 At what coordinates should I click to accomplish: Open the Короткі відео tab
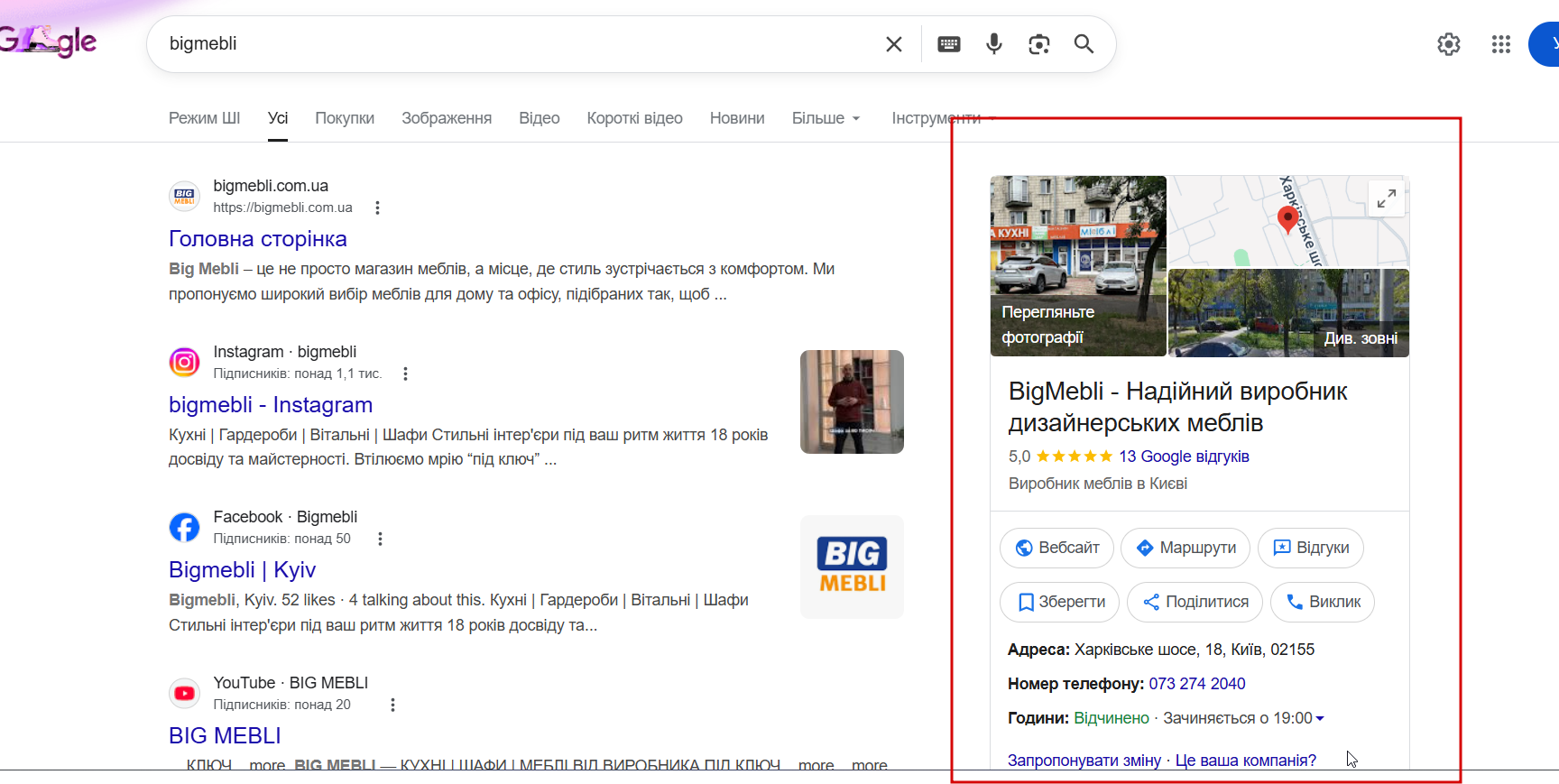click(635, 118)
